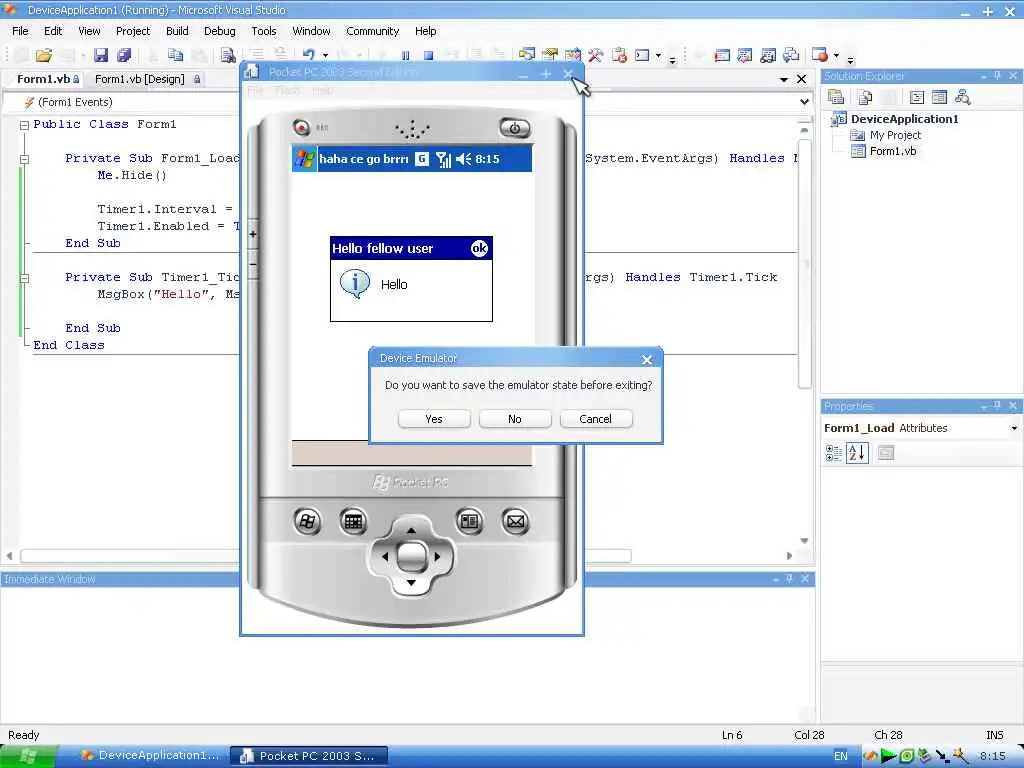Click the emulator Mail envelope hardware button
This screenshot has width=1024, height=768.
point(515,521)
